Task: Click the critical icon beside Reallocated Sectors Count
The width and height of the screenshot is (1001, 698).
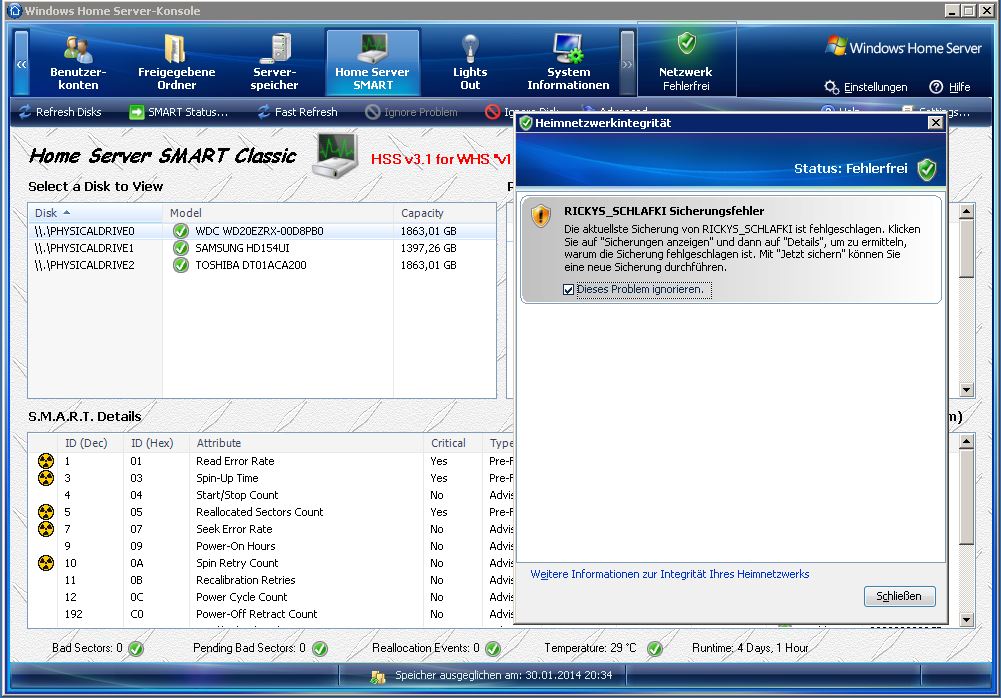Action: (46, 512)
